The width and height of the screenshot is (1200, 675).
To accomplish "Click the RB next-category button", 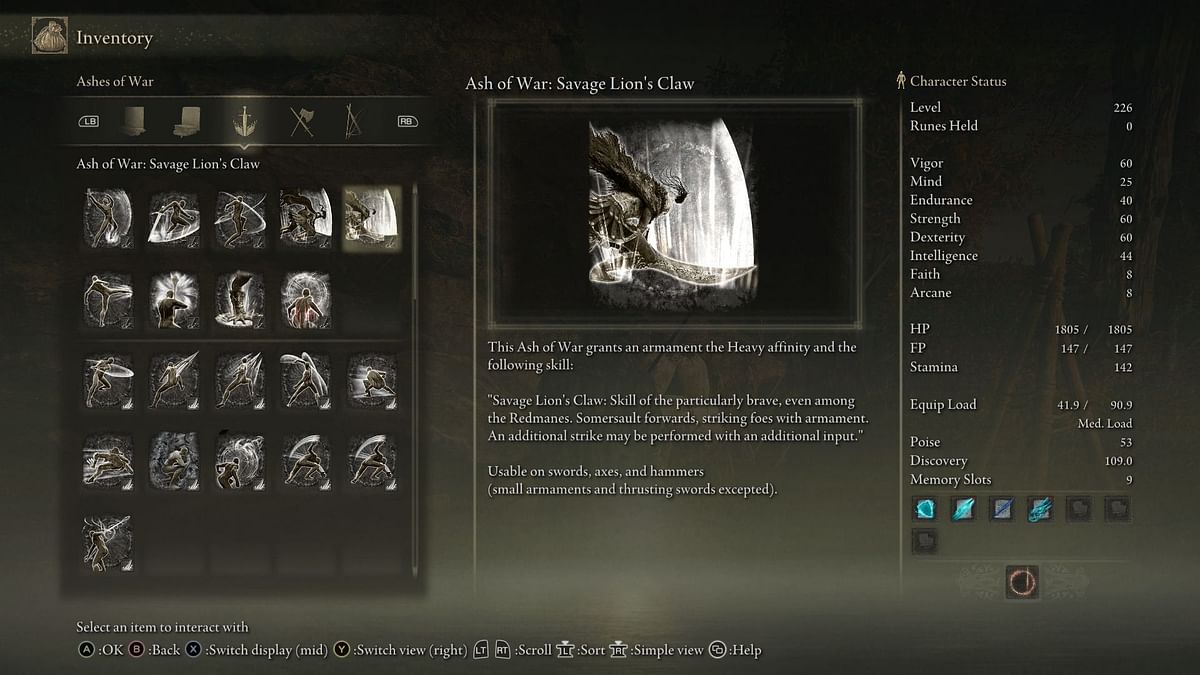I will tap(407, 122).
